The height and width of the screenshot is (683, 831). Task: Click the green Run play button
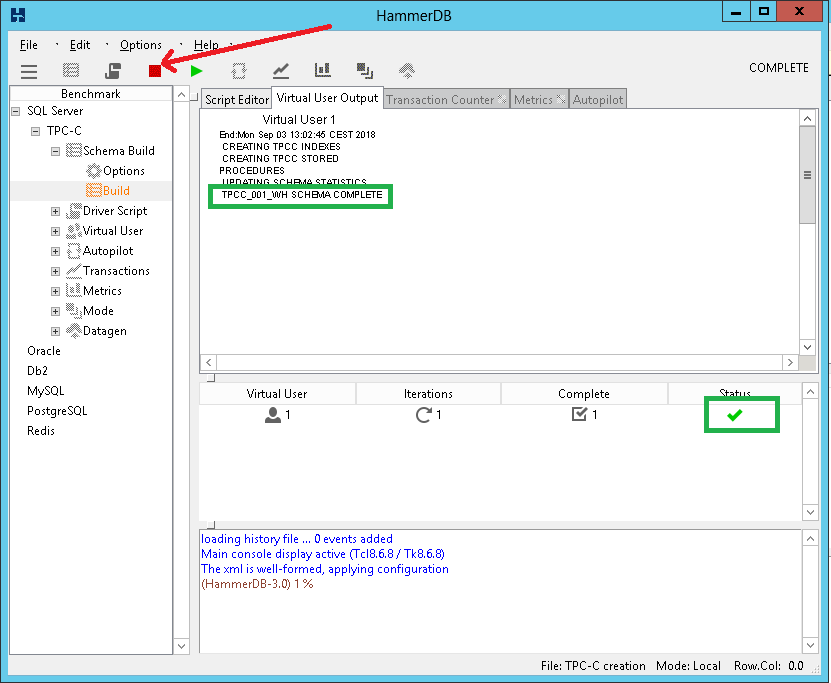[x=197, y=71]
